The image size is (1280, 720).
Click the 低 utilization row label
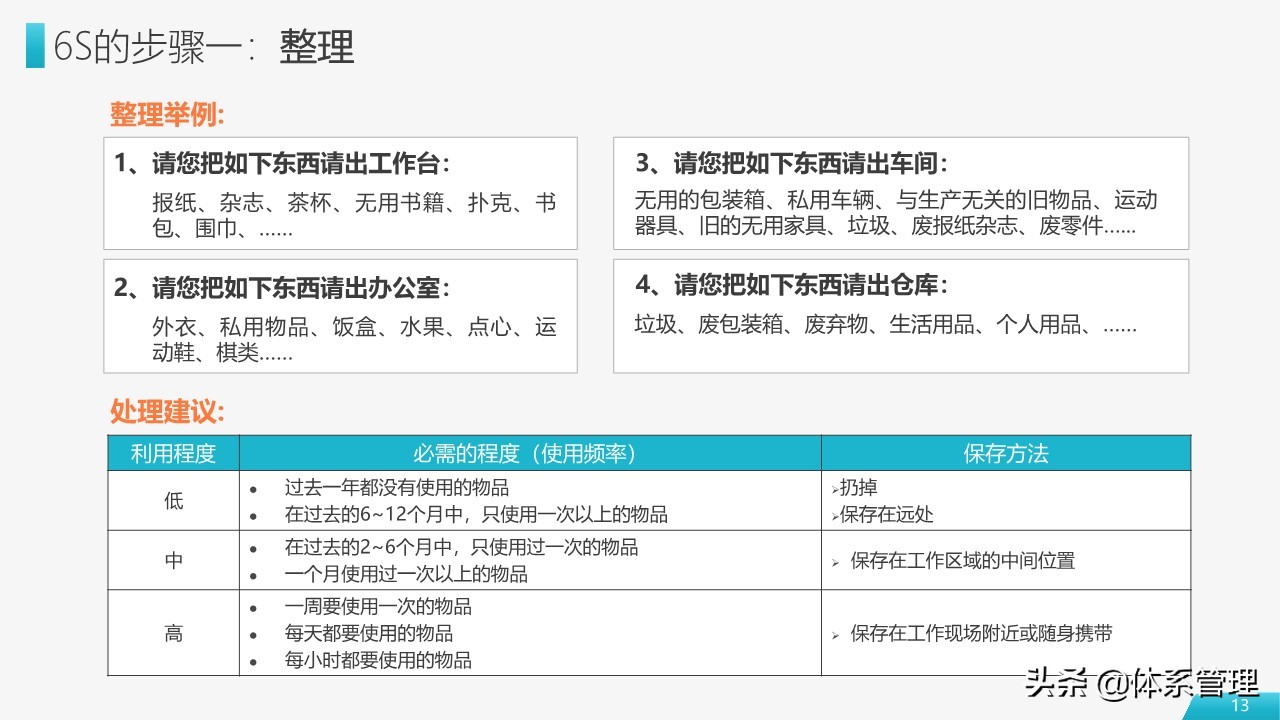click(x=174, y=500)
